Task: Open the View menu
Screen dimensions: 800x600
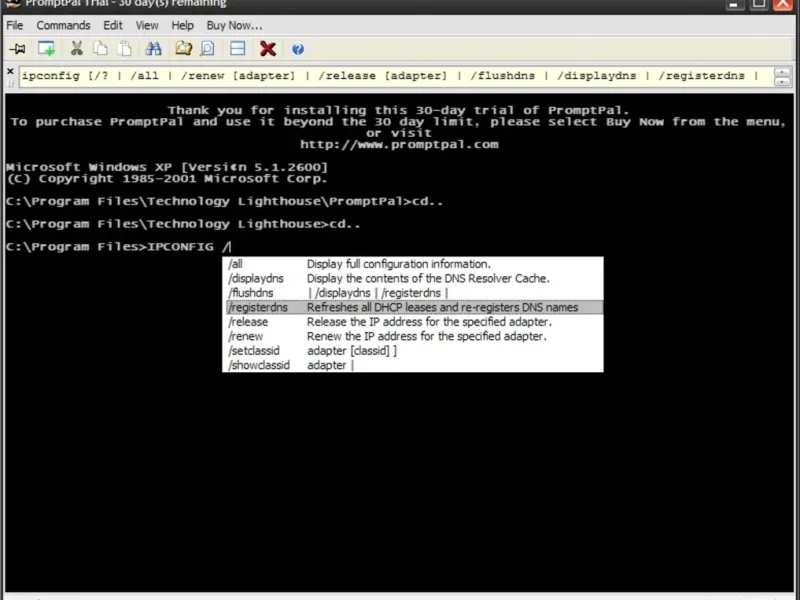Action: coord(147,26)
